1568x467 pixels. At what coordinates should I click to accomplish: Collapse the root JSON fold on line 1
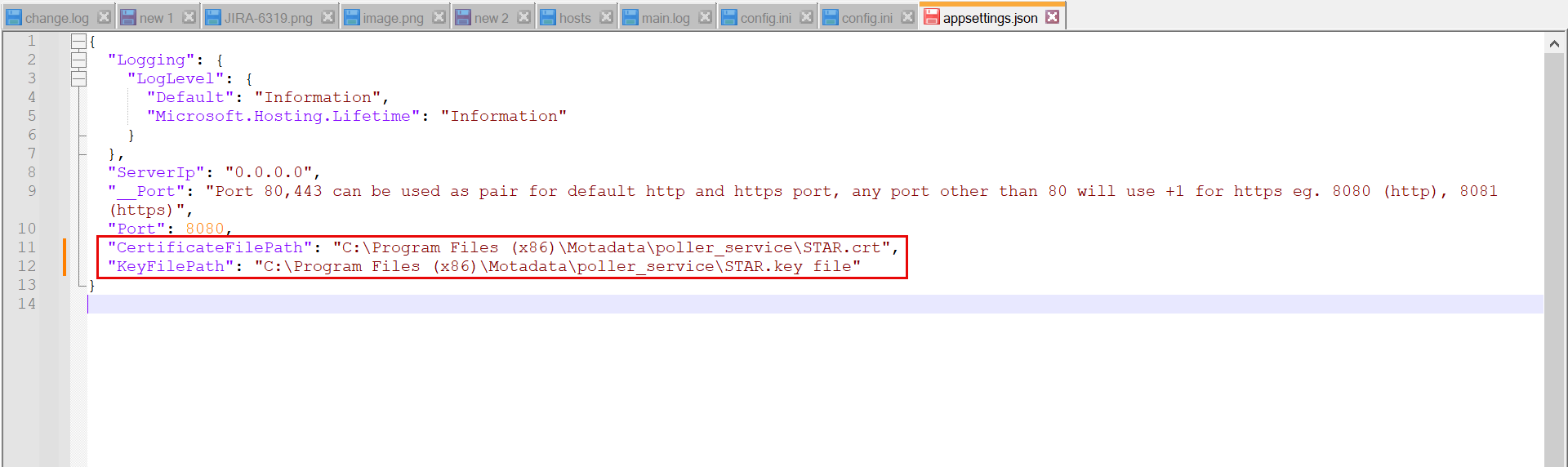point(78,41)
